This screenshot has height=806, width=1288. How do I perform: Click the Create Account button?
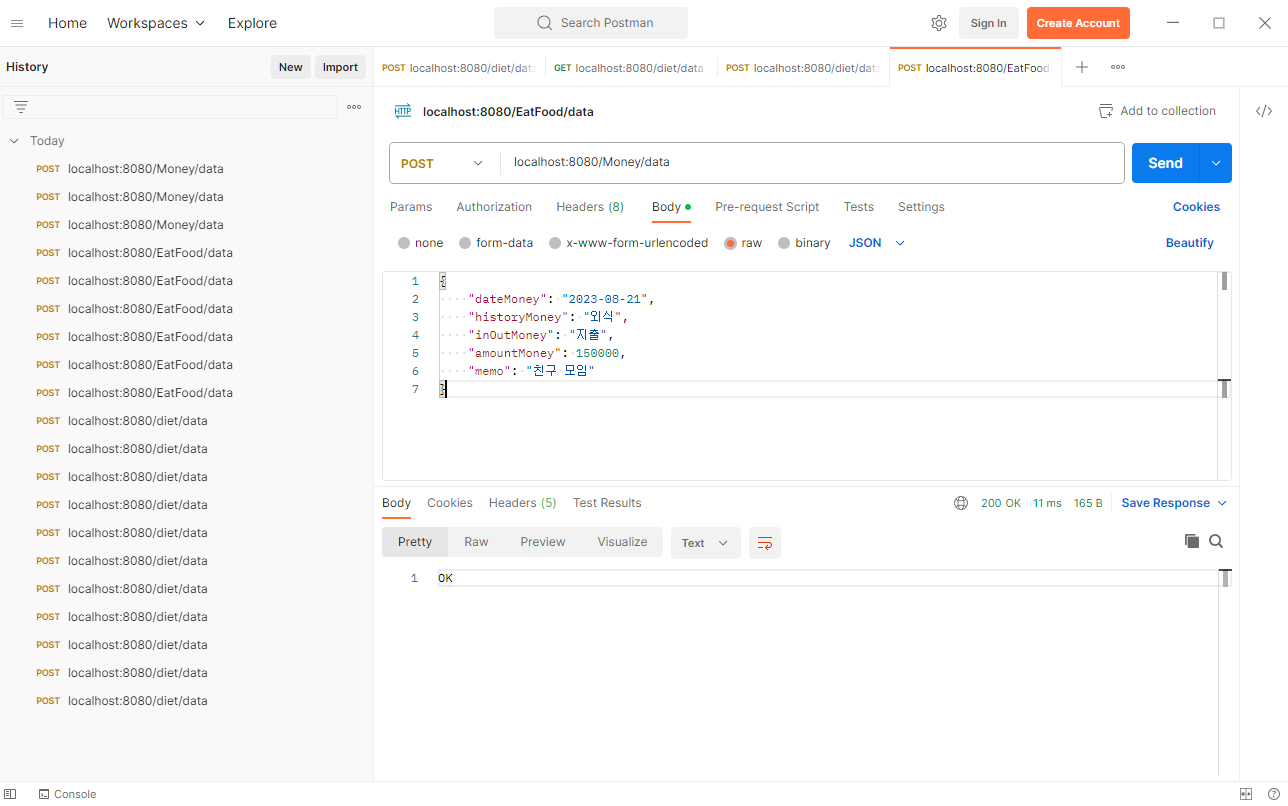(1078, 23)
